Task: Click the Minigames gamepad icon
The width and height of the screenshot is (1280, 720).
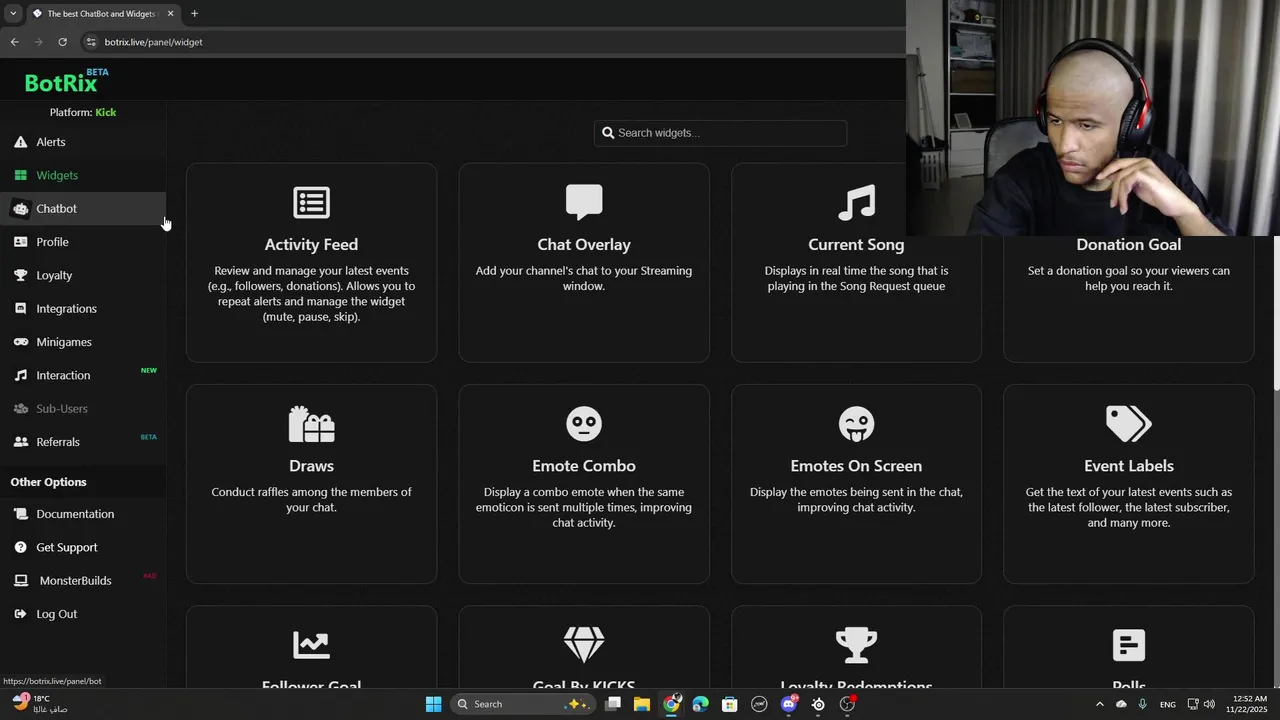Action: point(20,342)
